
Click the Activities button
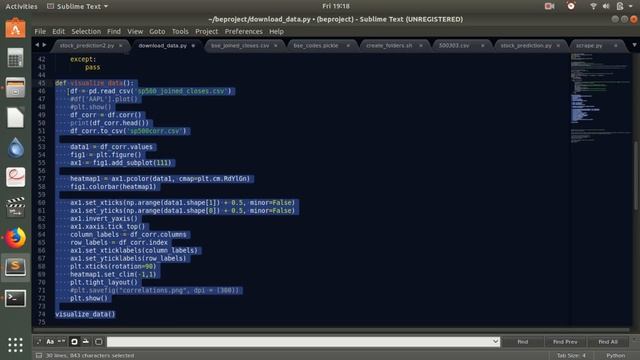pos(21,6)
